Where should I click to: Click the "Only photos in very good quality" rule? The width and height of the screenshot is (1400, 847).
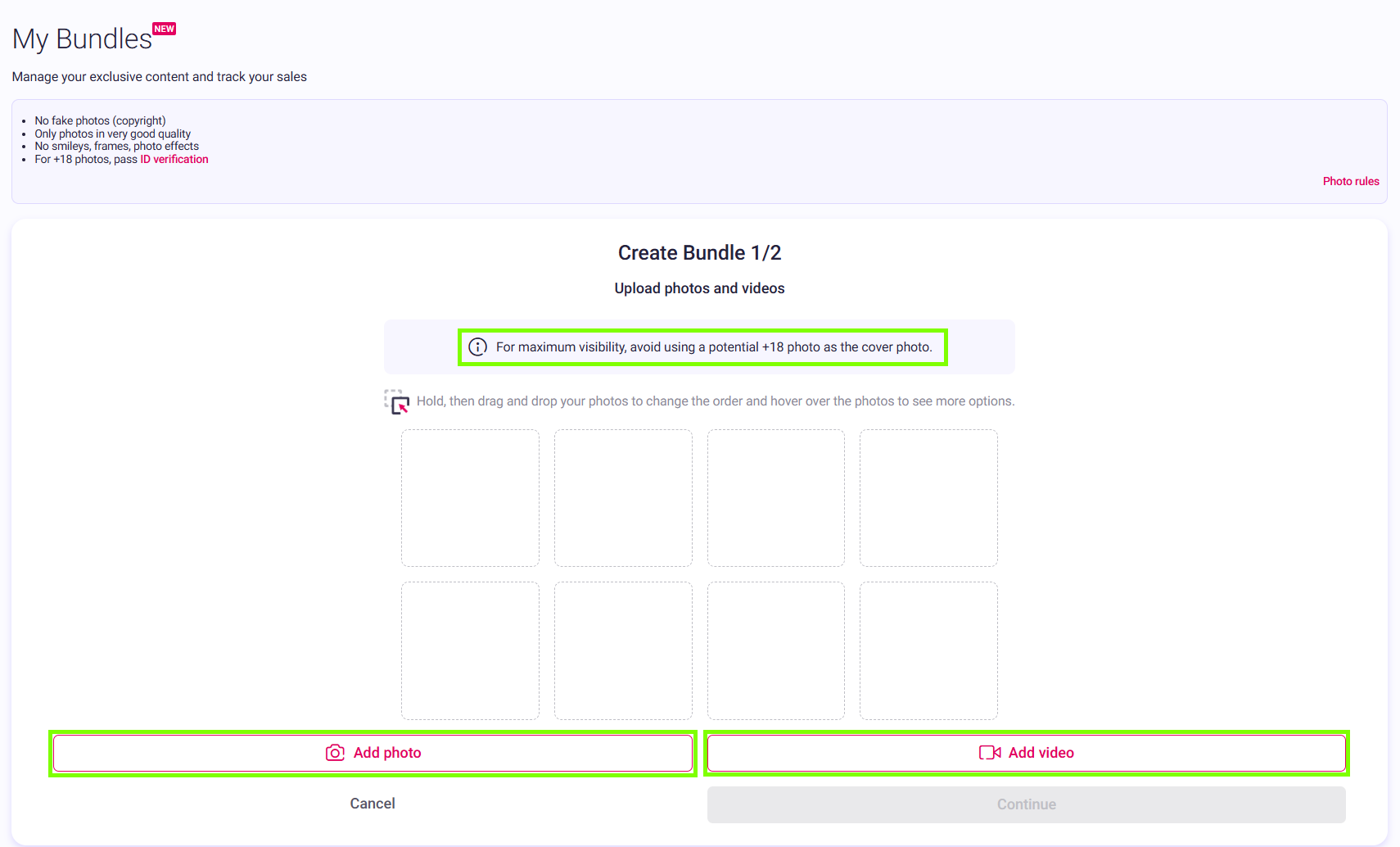coord(113,134)
